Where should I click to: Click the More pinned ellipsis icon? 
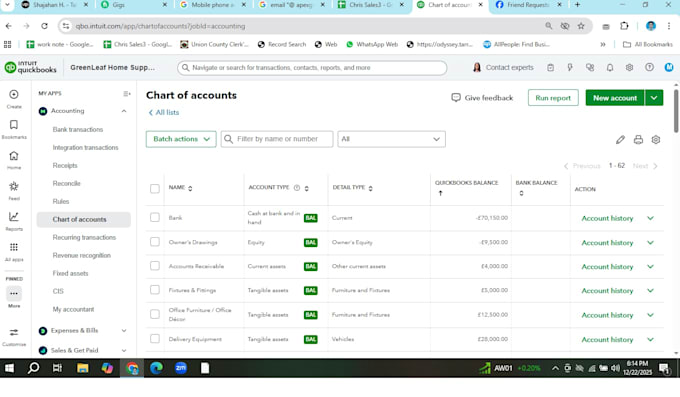(x=14, y=294)
